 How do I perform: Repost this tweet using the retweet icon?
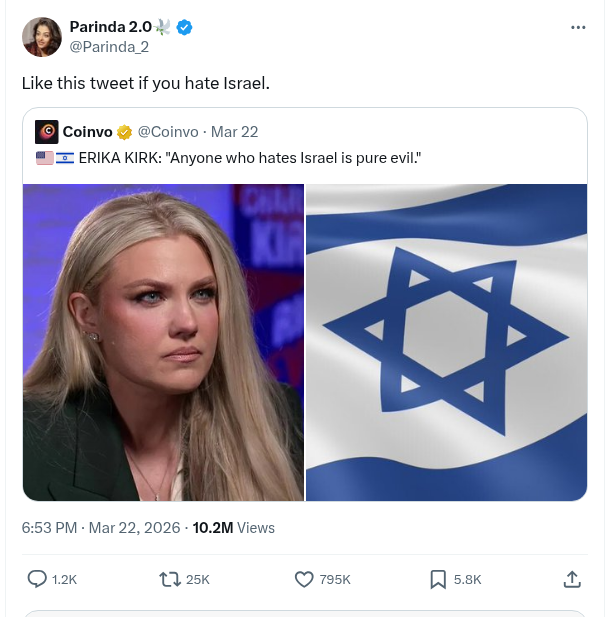(x=170, y=578)
